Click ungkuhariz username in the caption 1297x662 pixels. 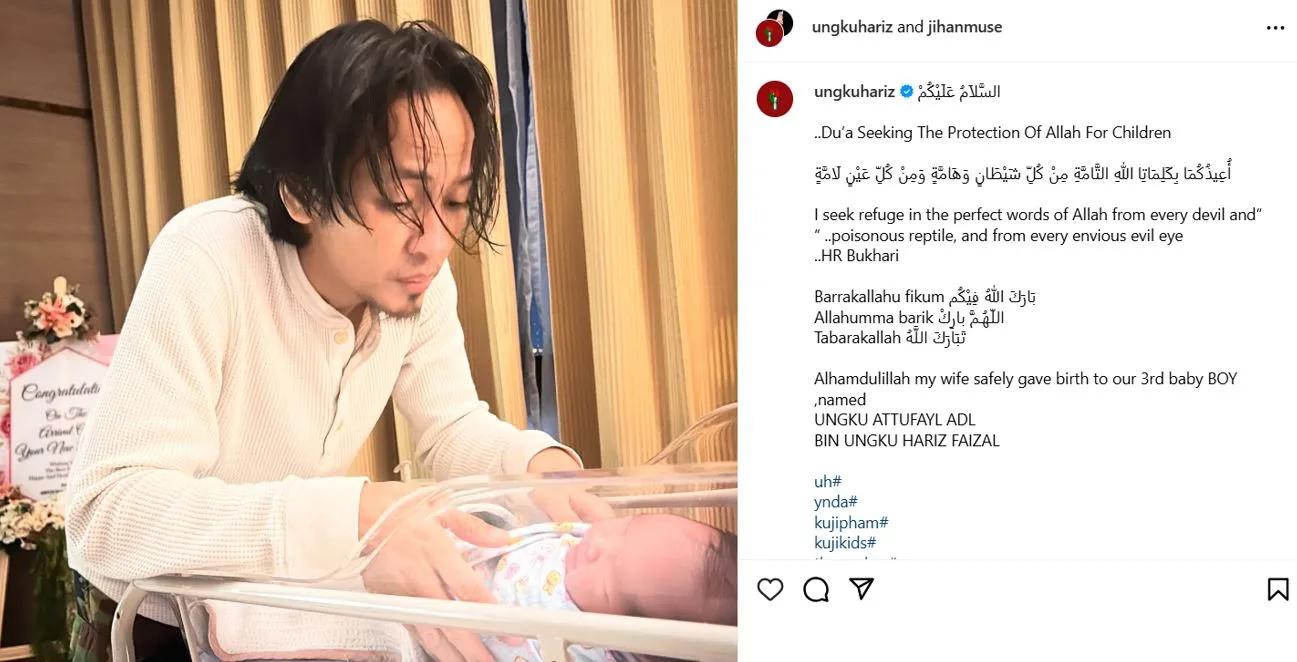[854, 92]
